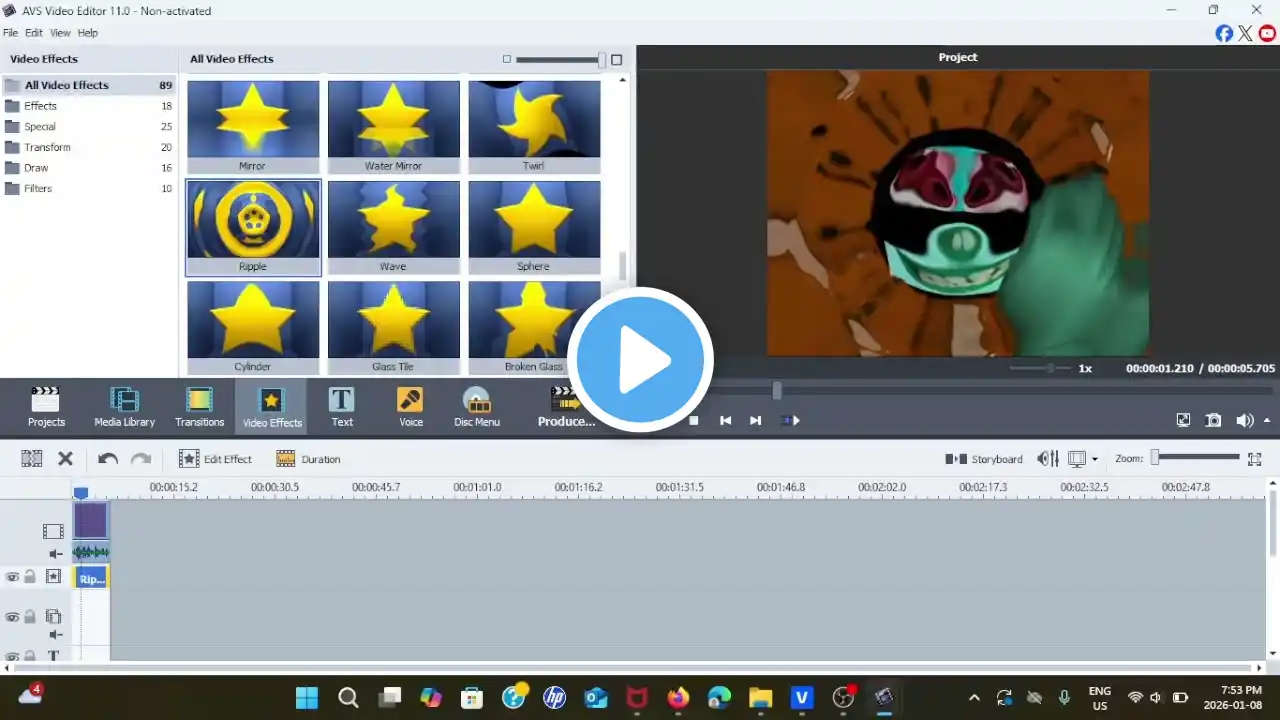Delete the selected timeline item
The height and width of the screenshot is (720, 1280).
(65, 459)
